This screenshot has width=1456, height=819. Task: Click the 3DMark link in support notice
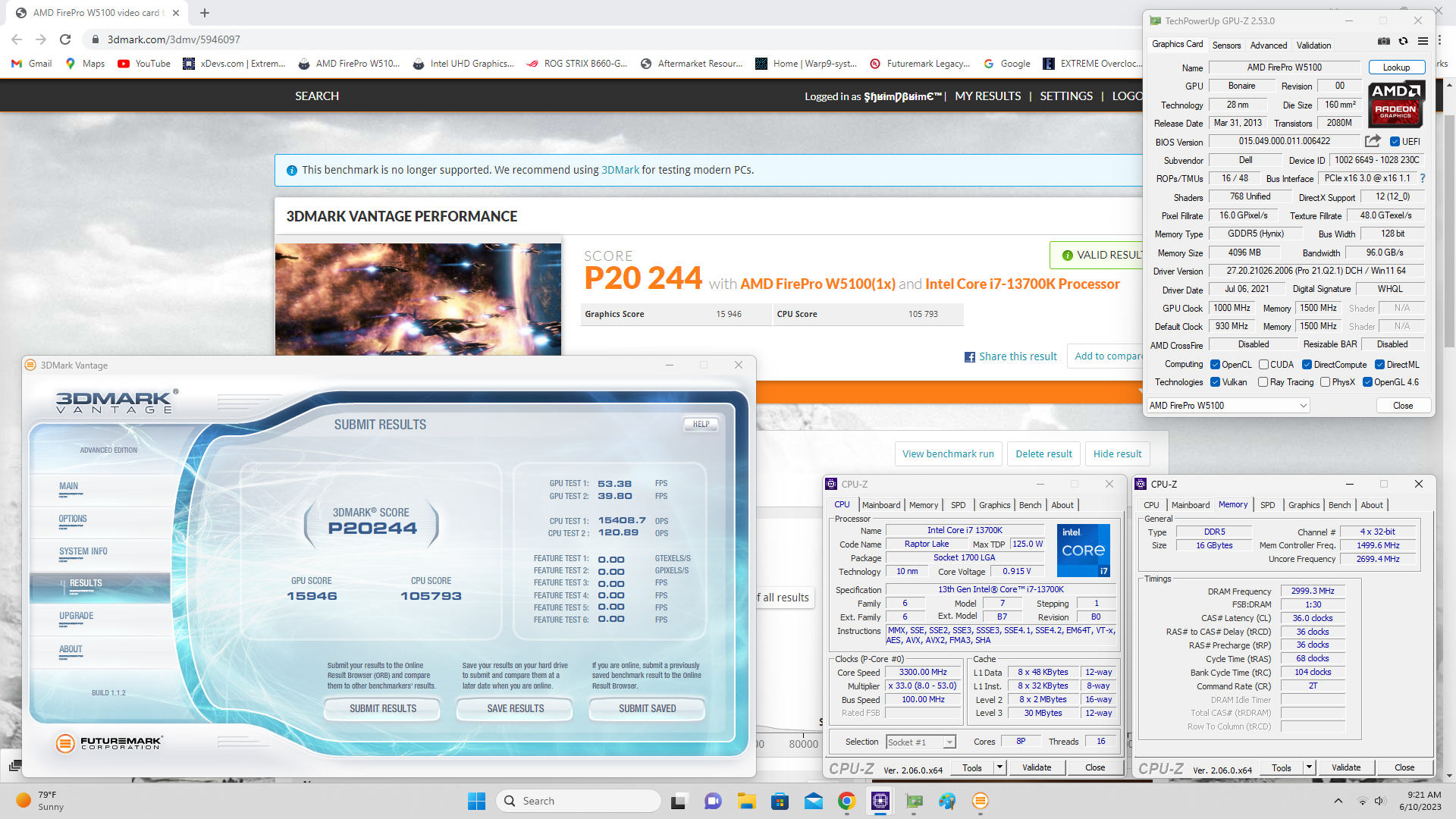[620, 170]
